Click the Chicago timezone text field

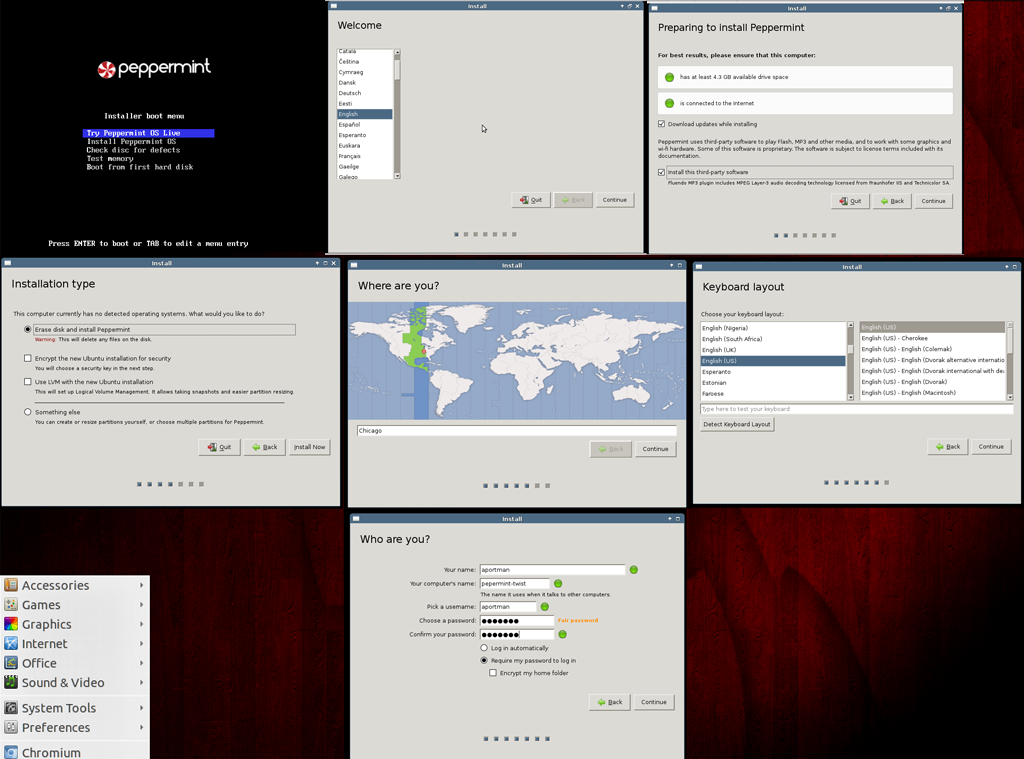[x=516, y=431]
